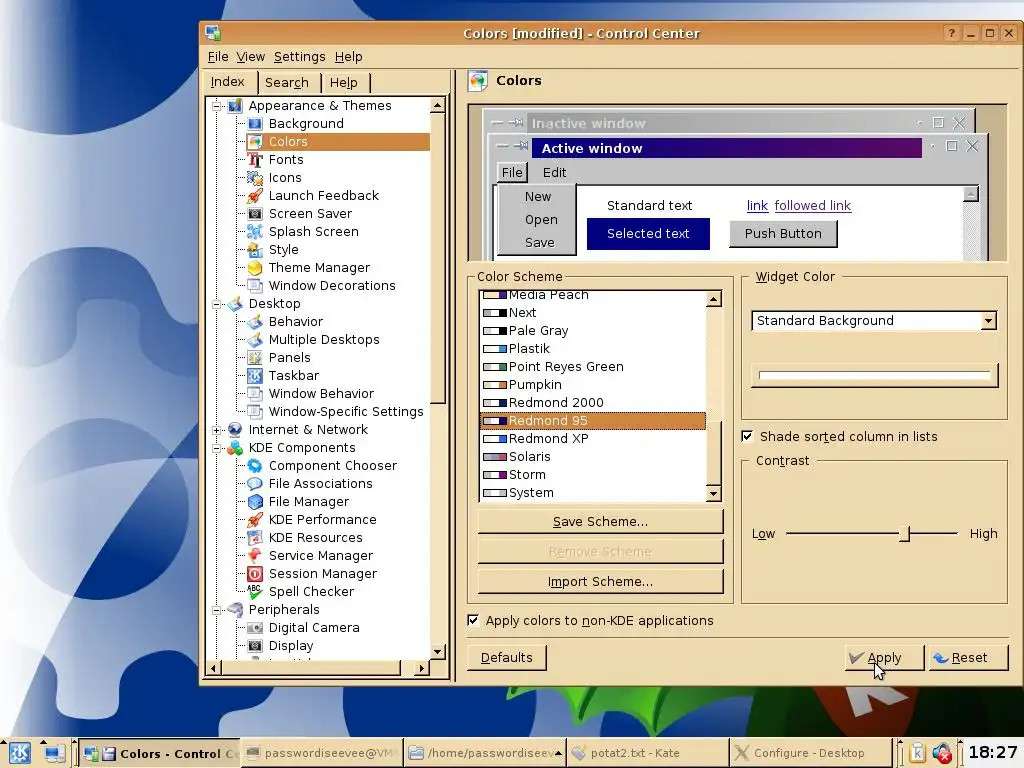Image resolution: width=1024 pixels, height=768 pixels.
Task: Click the Component Chooser icon
Action: pos(255,466)
